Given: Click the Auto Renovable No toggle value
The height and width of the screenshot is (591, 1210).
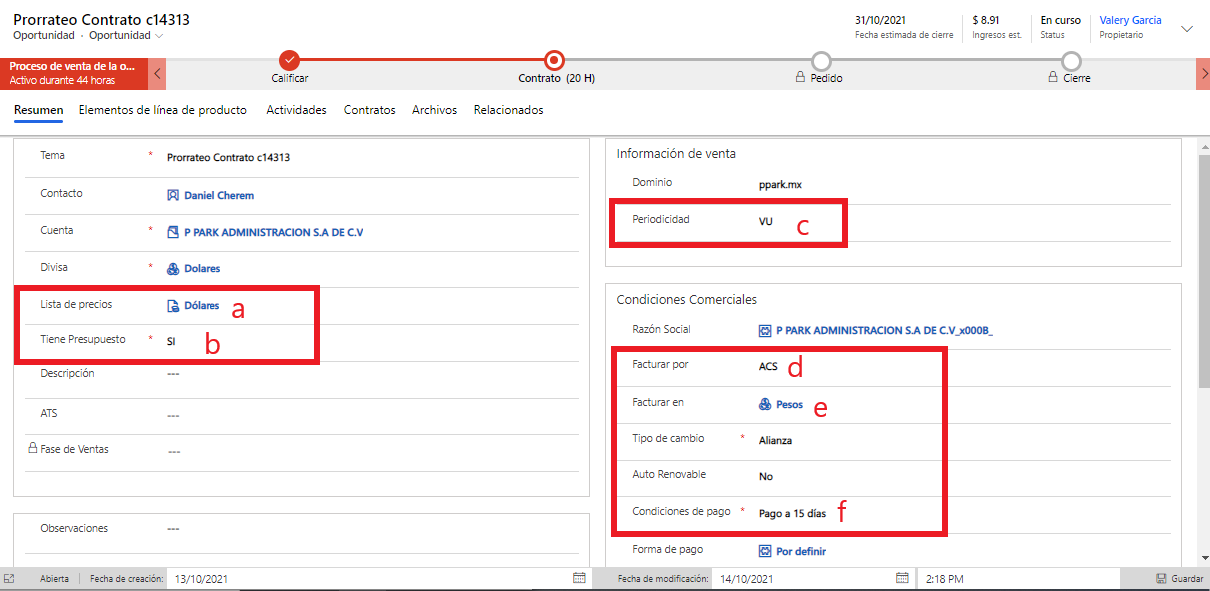Looking at the screenshot, I should 766,477.
